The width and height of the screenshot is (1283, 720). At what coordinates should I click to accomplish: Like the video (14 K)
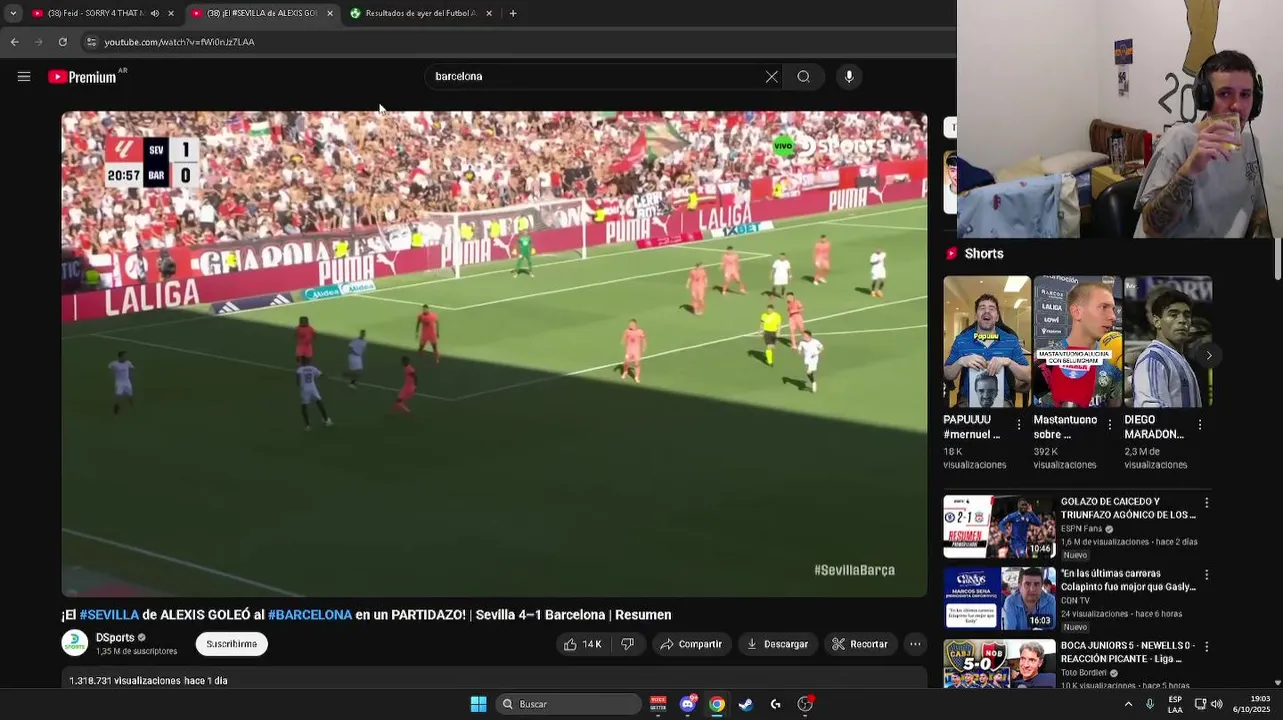tap(583, 644)
